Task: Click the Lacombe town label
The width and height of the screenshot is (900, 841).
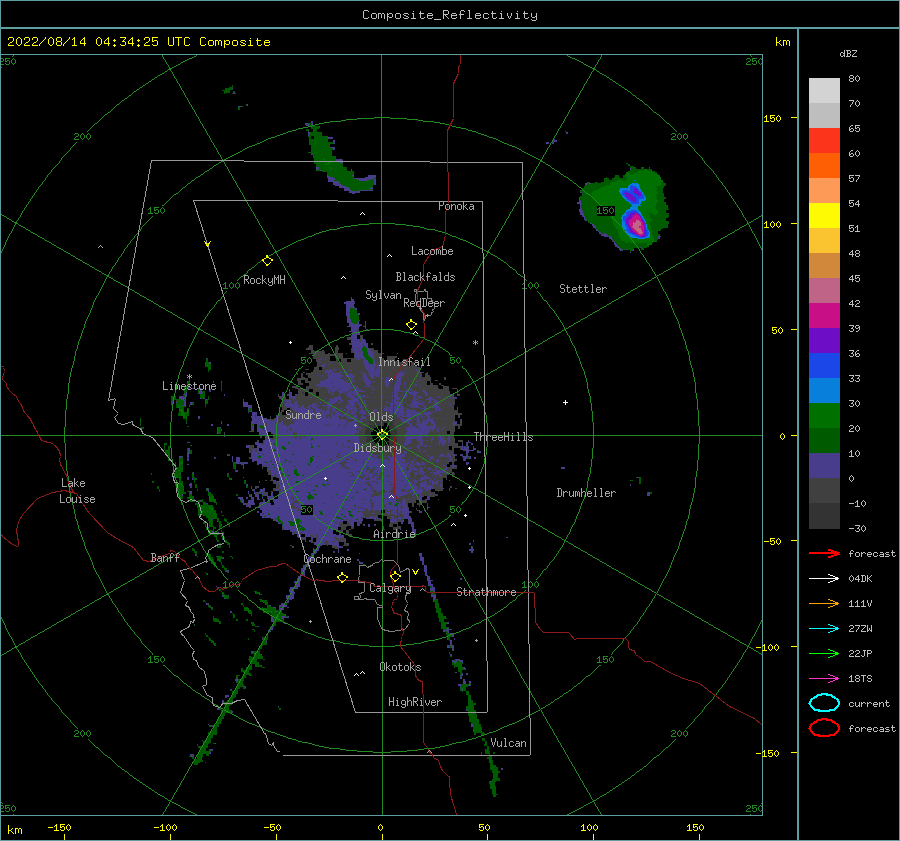Action: tap(432, 251)
